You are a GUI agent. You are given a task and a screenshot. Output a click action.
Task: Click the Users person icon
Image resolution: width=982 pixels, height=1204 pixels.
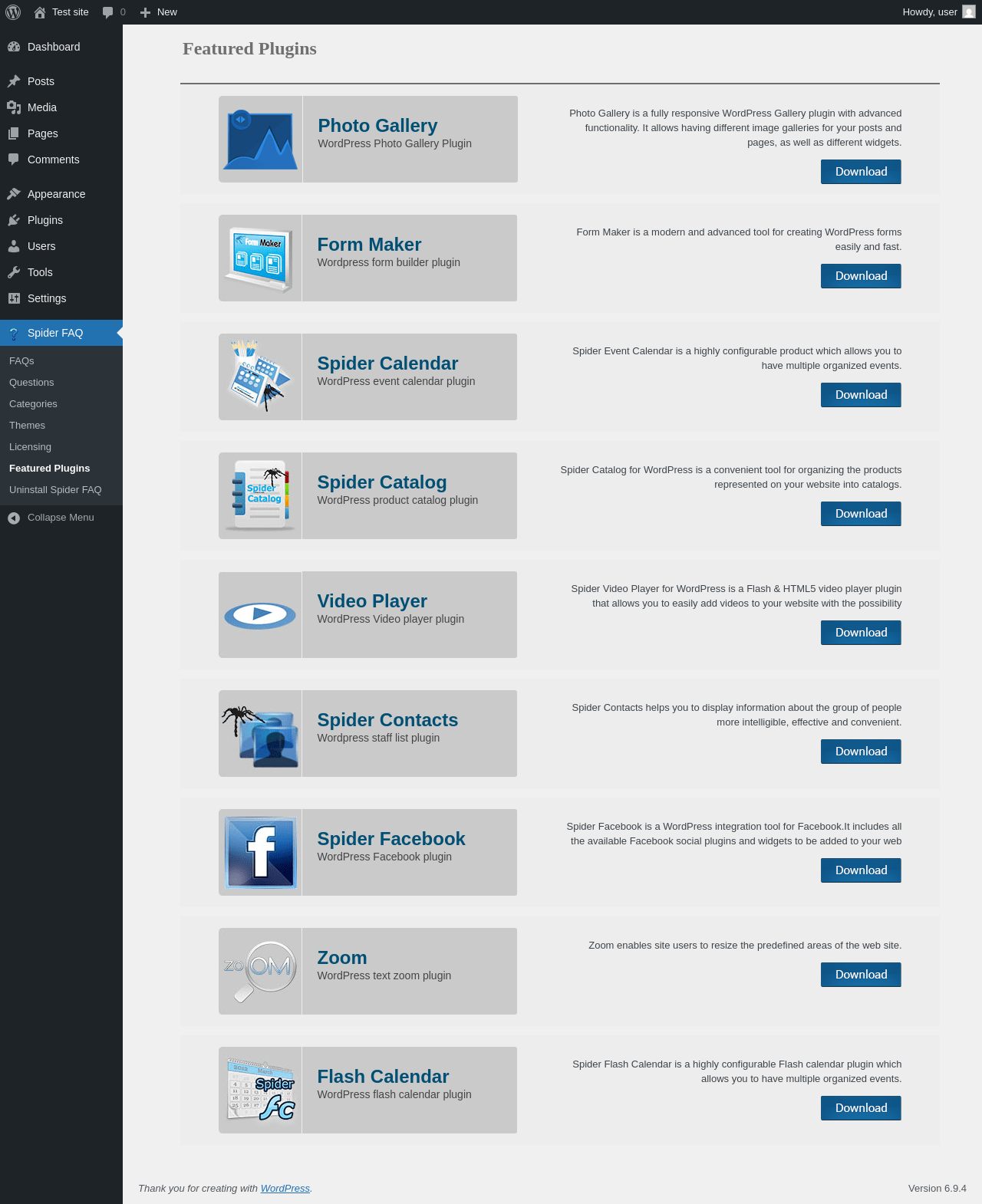pyautogui.click(x=14, y=246)
